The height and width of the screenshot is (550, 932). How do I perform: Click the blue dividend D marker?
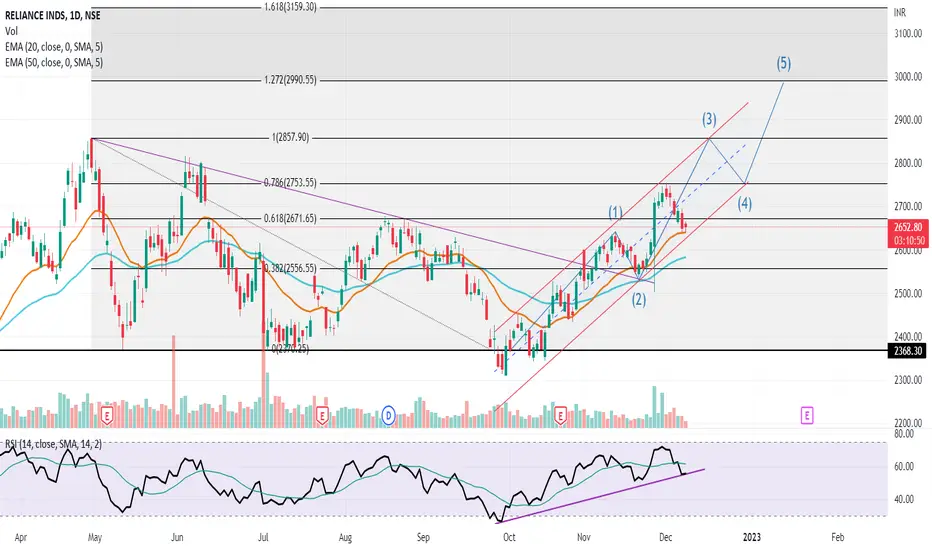[x=388, y=415]
